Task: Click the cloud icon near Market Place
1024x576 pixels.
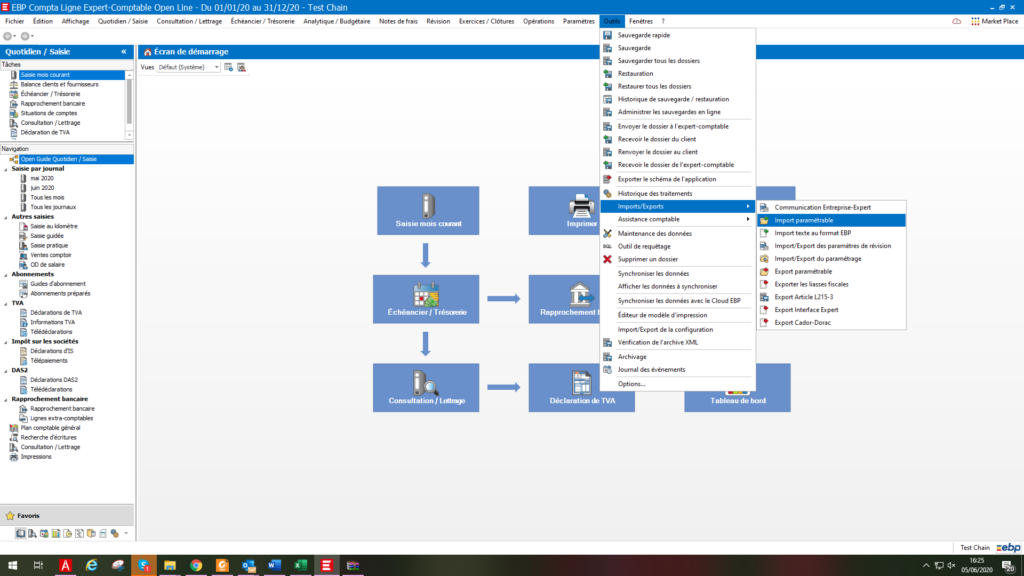Action: (x=957, y=21)
